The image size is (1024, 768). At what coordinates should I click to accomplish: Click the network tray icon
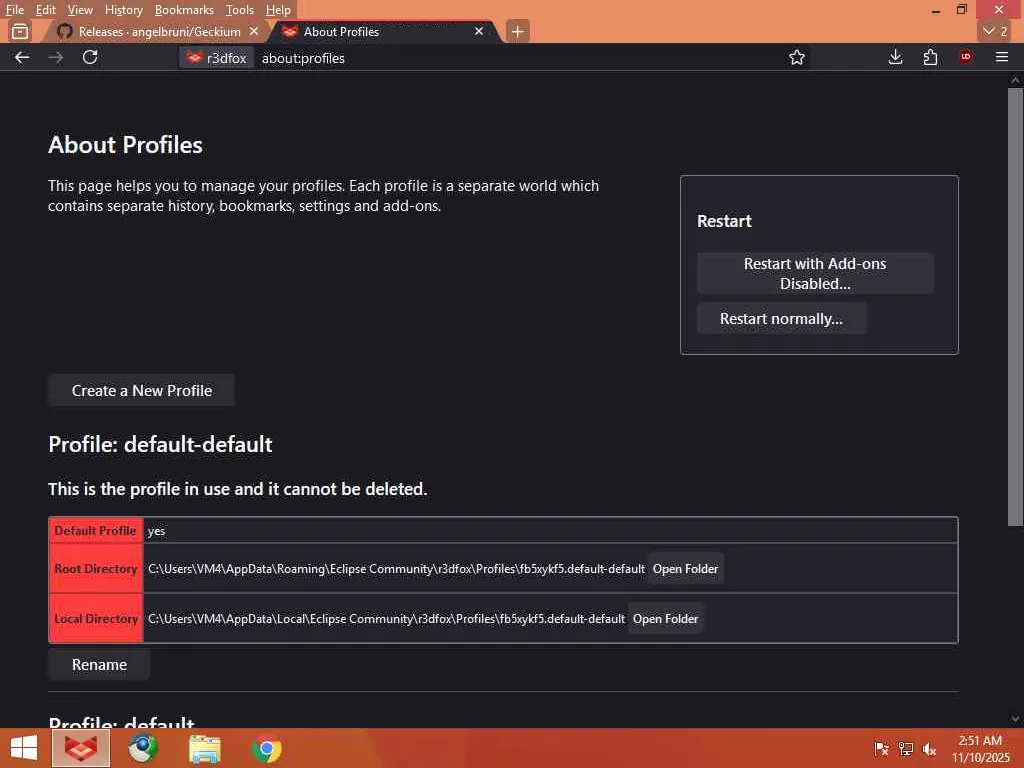coord(905,748)
